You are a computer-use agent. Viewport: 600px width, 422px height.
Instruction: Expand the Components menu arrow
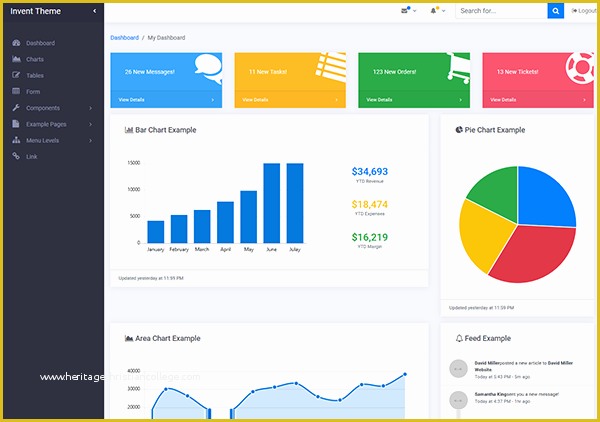pos(91,108)
